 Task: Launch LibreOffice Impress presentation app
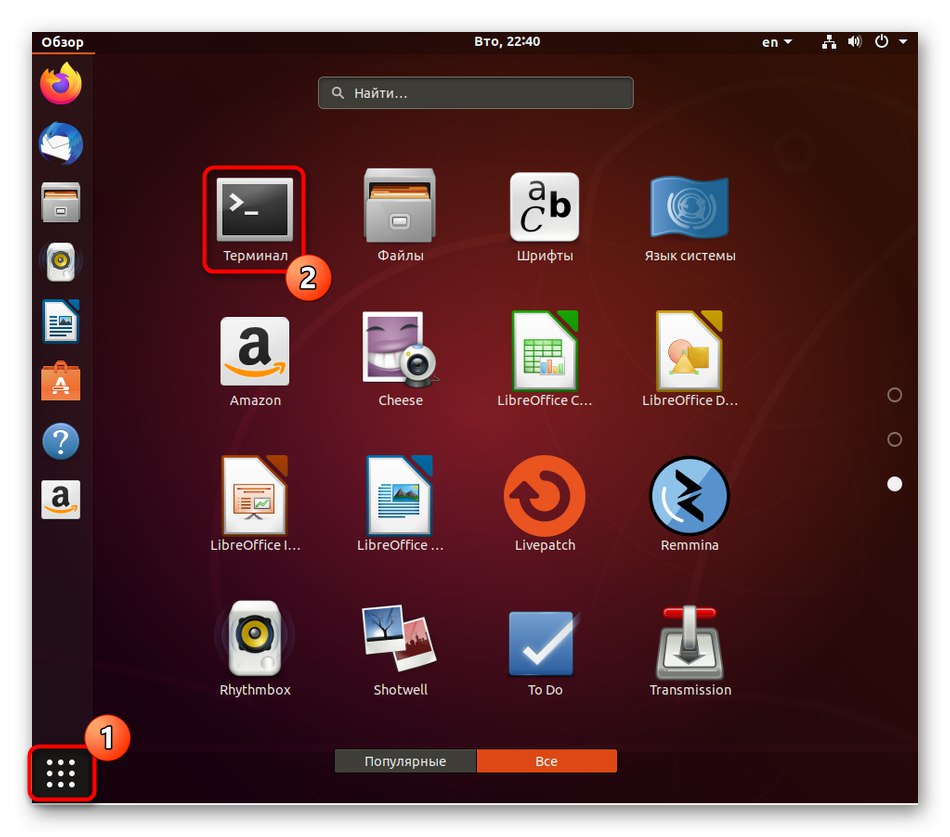(254, 504)
